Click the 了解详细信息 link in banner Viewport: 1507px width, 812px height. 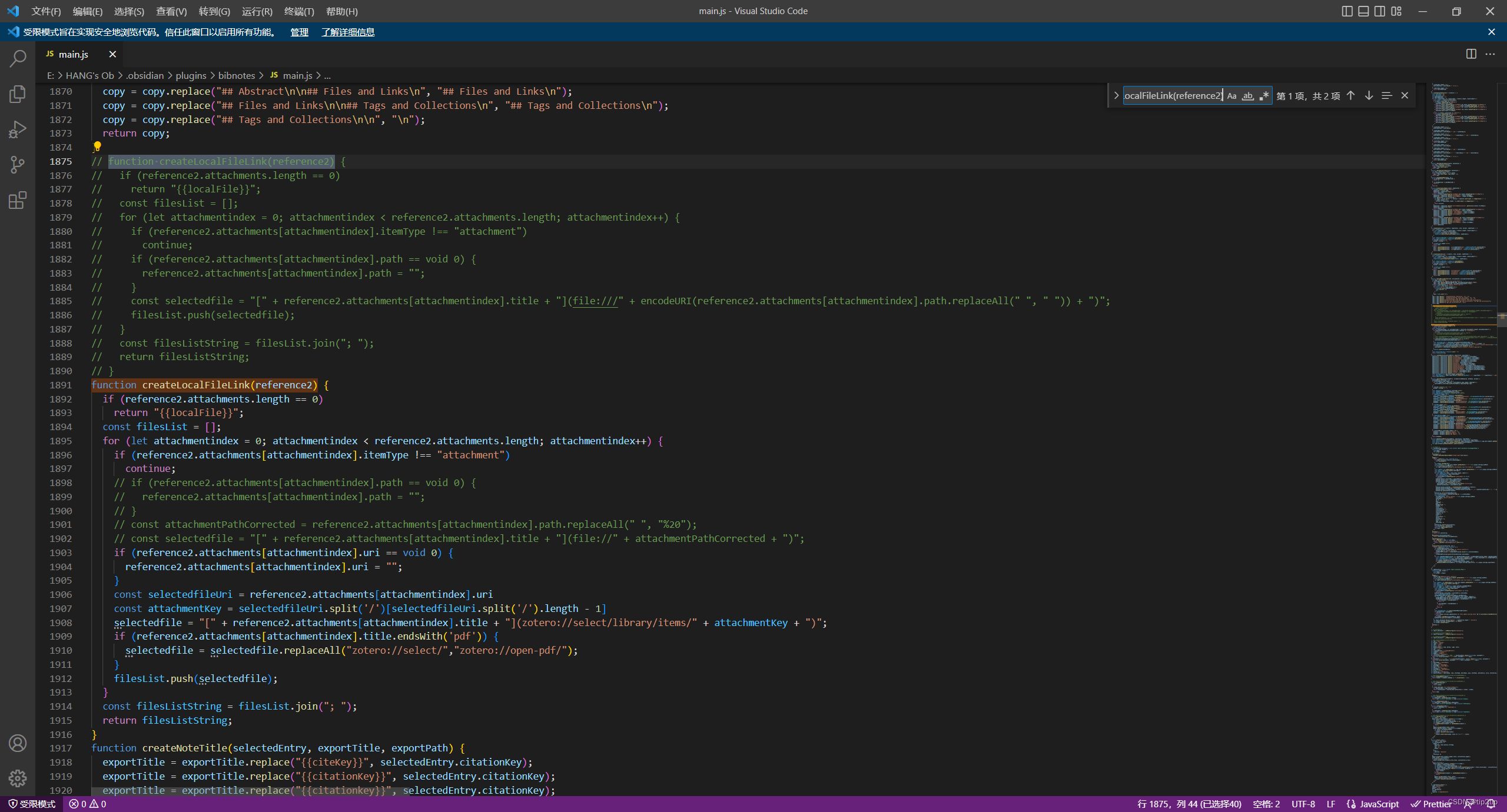(x=348, y=32)
